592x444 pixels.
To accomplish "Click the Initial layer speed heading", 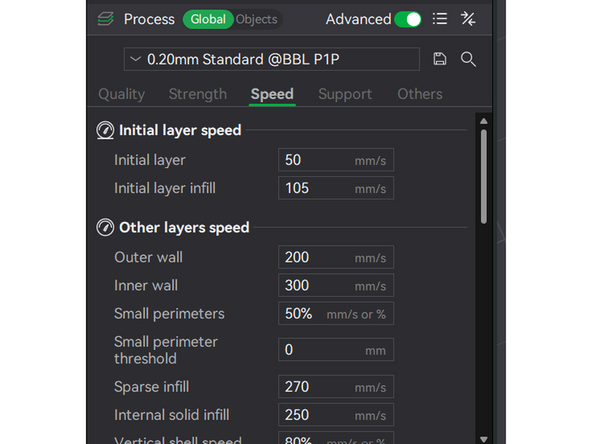I will point(180,130).
